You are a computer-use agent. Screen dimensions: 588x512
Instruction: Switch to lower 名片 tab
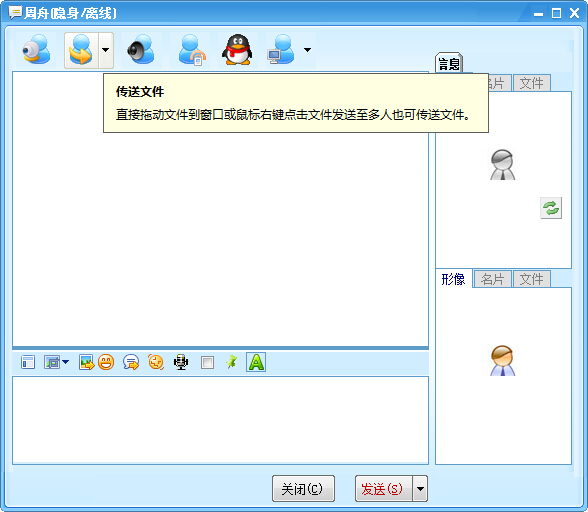(492, 279)
